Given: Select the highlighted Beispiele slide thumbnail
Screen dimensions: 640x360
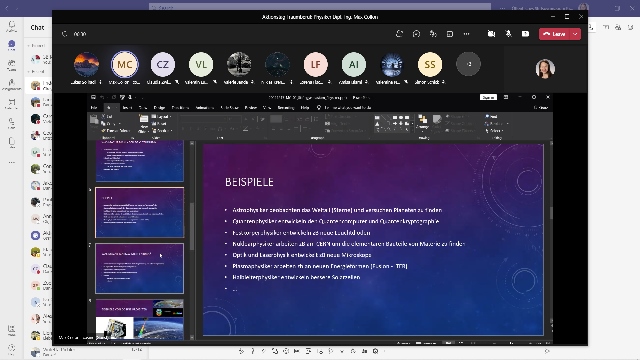Looking at the screenshot, I should 140,212.
